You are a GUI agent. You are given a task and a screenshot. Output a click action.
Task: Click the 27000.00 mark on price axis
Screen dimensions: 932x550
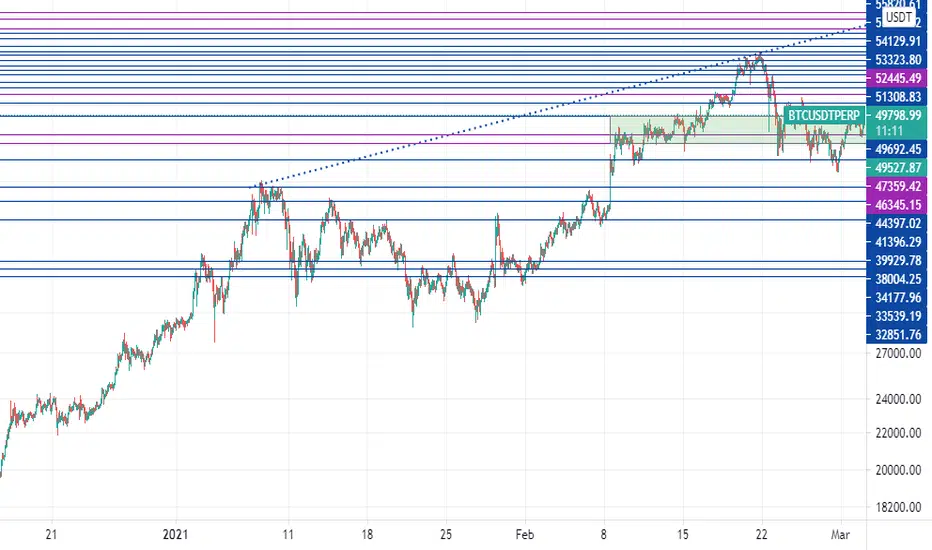(x=898, y=354)
